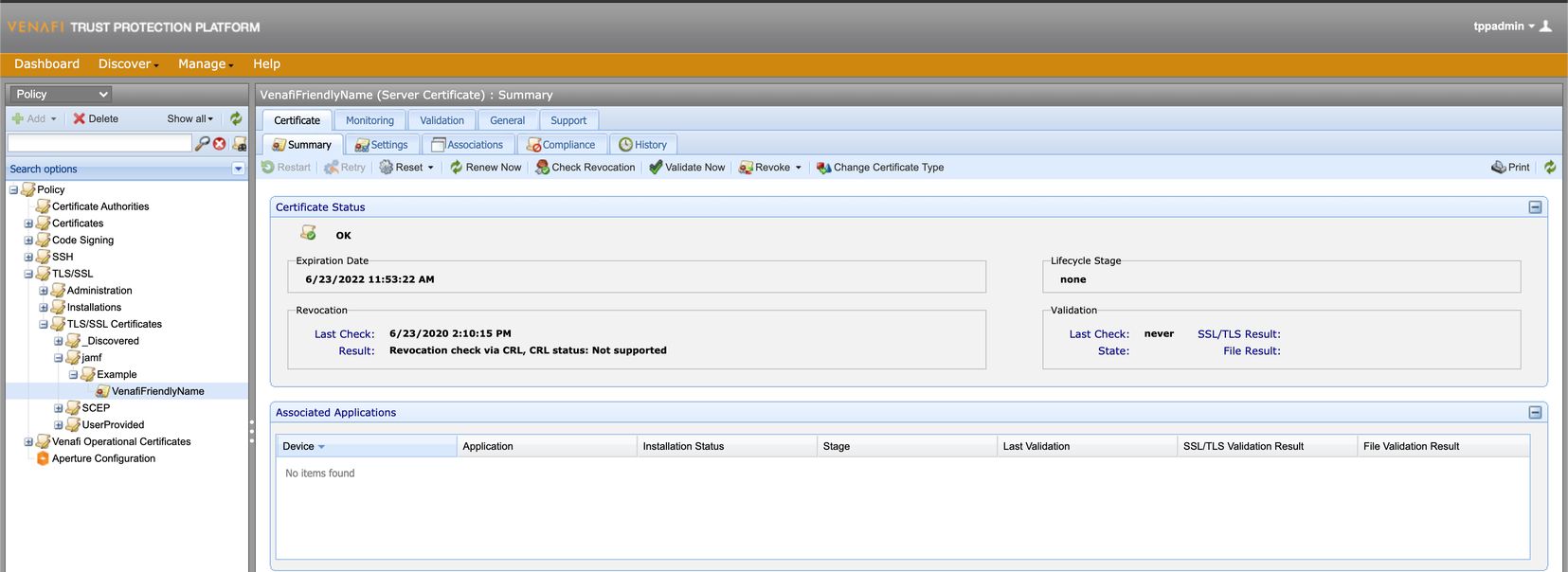Open the Manage menu
1568x572 pixels.
[206, 63]
